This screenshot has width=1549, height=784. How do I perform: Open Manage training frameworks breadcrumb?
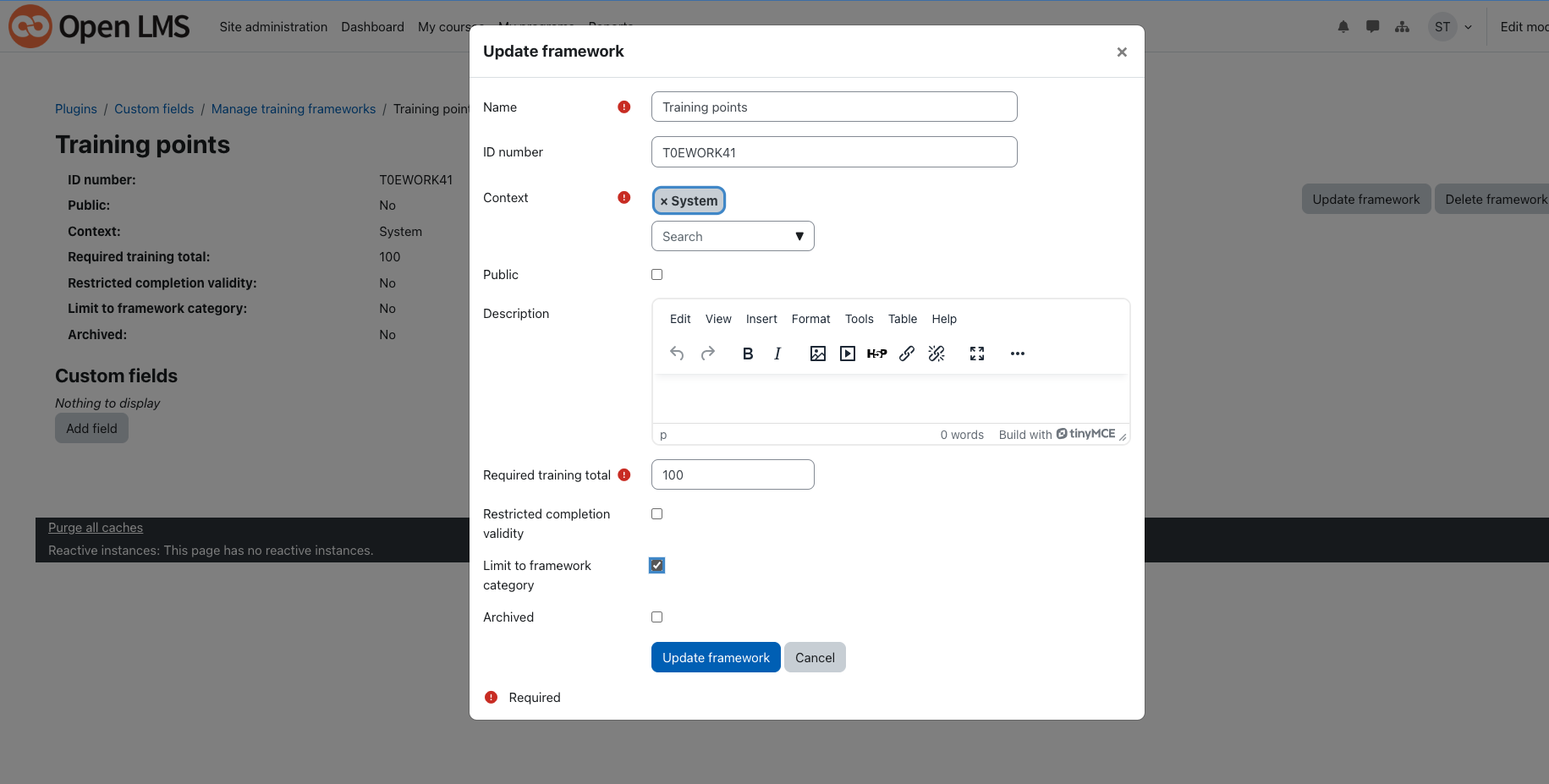[294, 109]
